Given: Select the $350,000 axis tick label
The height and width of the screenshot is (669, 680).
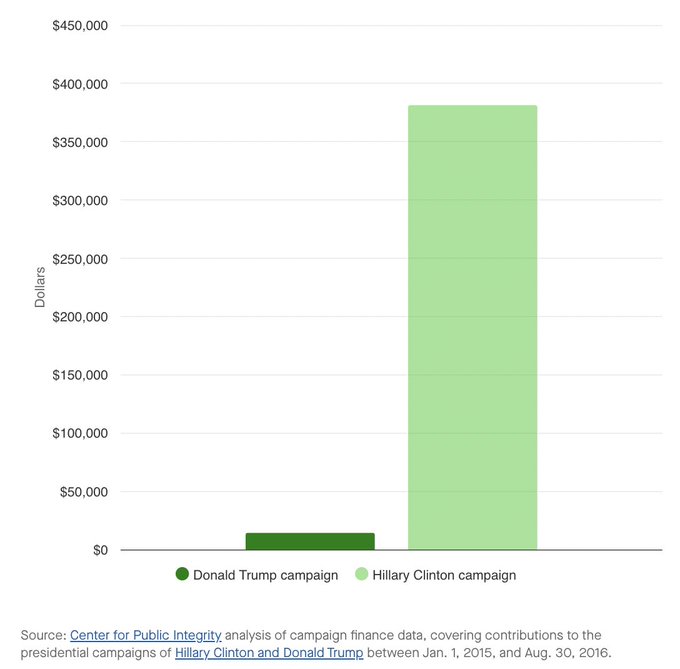Looking at the screenshot, I should tap(80, 142).
